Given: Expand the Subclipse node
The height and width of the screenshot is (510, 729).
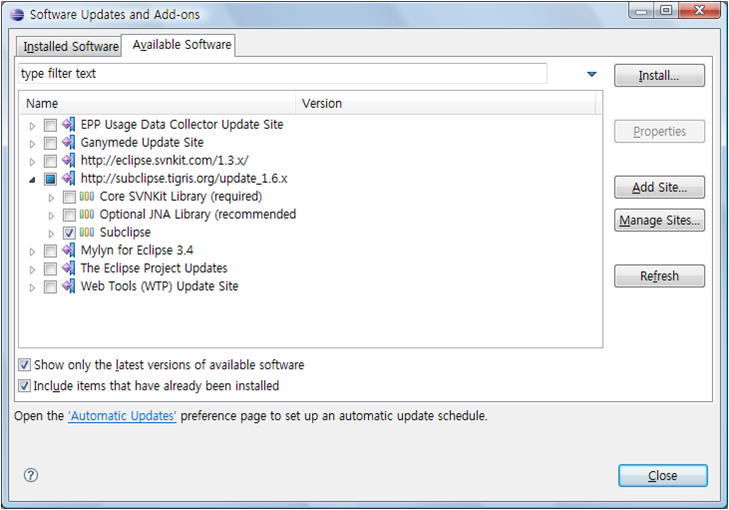Looking at the screenshot, I should 51,234.
